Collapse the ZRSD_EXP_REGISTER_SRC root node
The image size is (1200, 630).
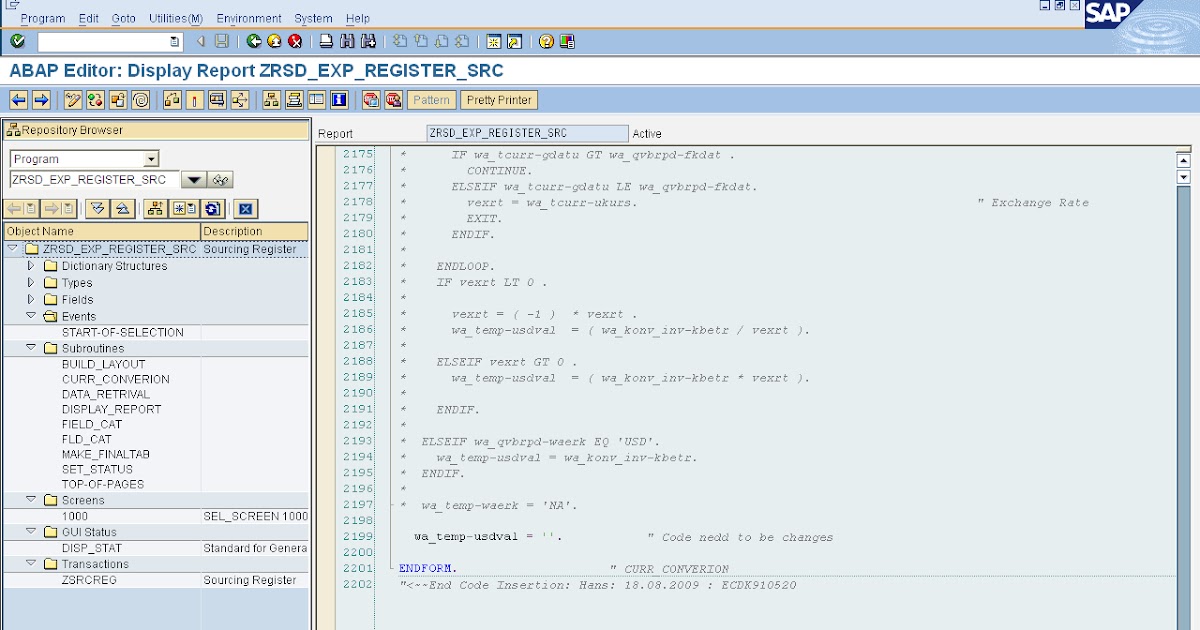point(13,249)
